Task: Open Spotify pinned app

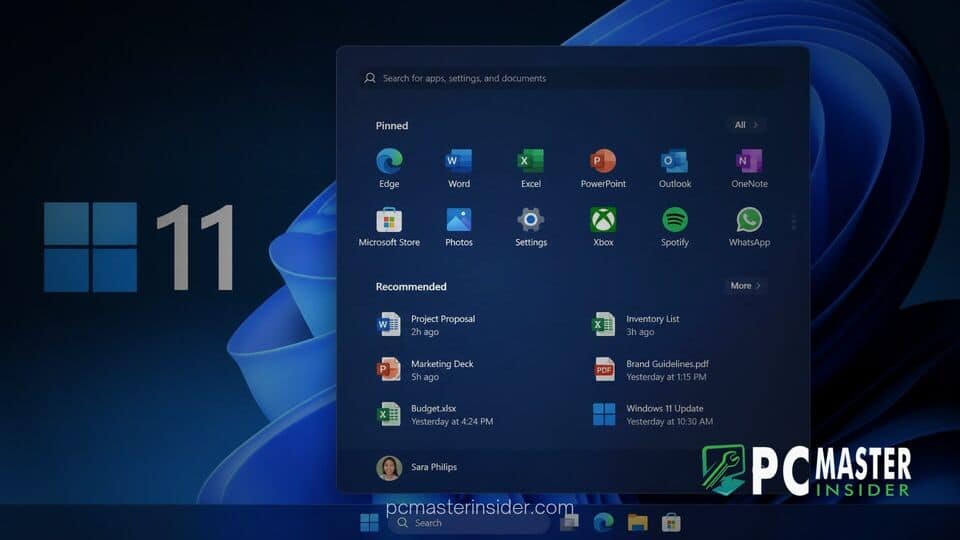Action: [675, 227]
